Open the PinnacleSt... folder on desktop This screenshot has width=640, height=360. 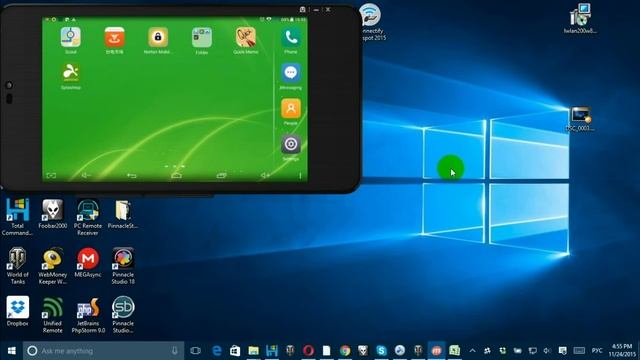pyautogui.click(x=123, y=214)
